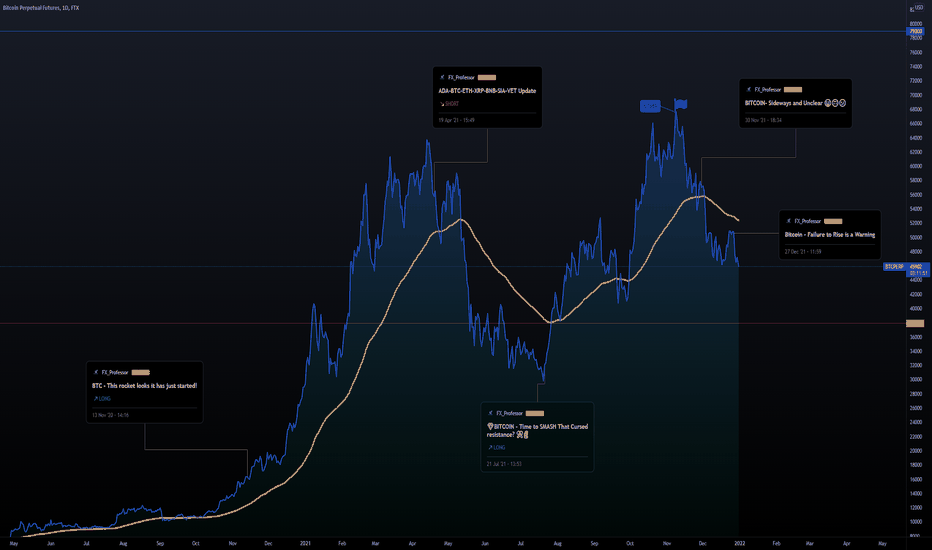This screenshot has width=932, height=550.
Task: Open the 'BITCOIN- Sideways and Unclear' idea title
Action: click(x=795, y=103)
